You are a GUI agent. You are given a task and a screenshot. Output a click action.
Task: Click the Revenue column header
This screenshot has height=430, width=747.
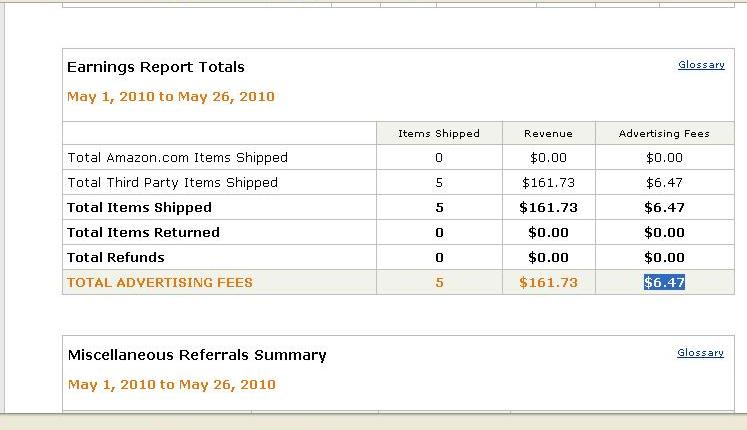coord(548,133)
